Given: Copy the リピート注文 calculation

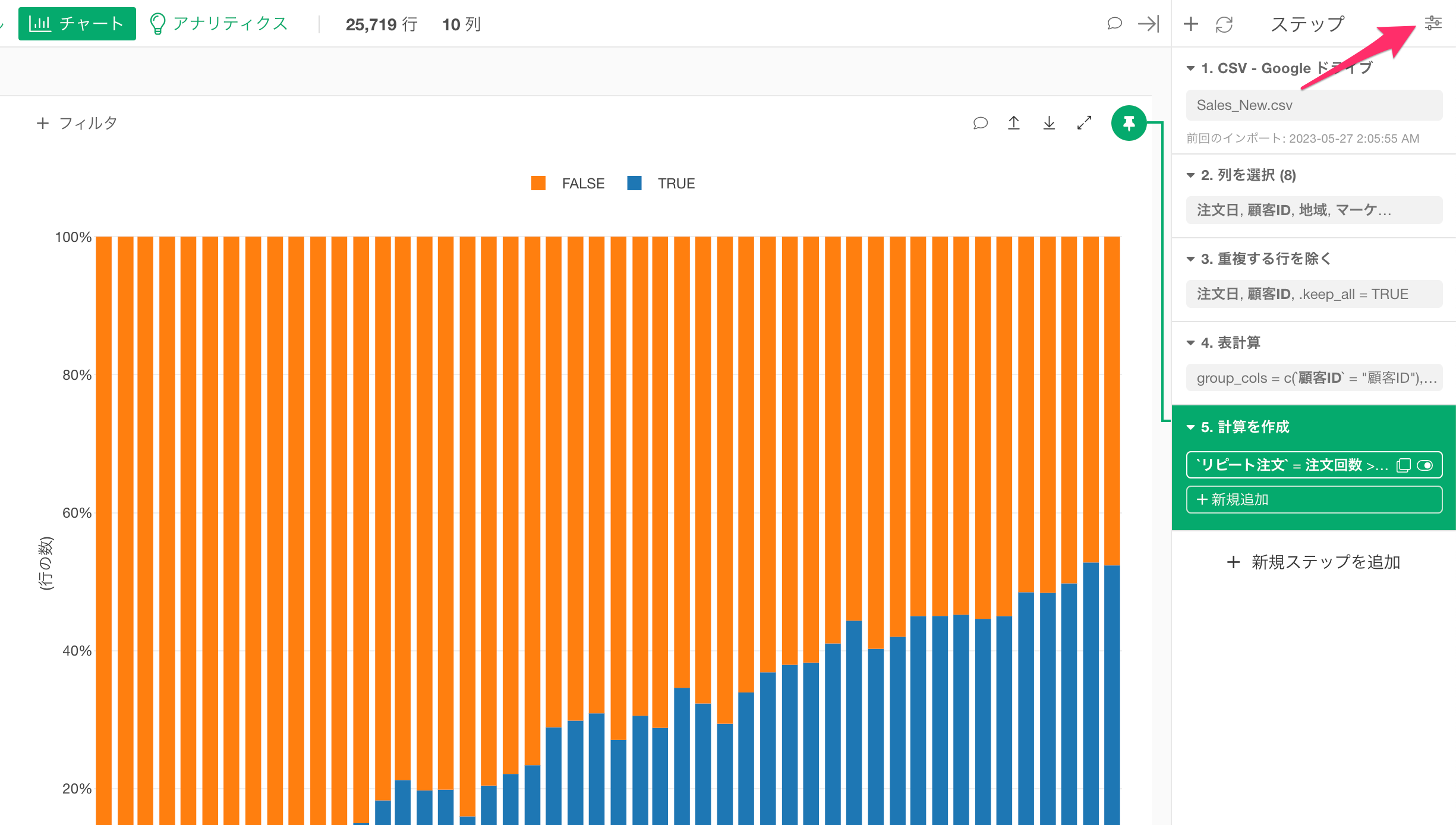Looking at the screenshot, I should [x=1403, y=465].
